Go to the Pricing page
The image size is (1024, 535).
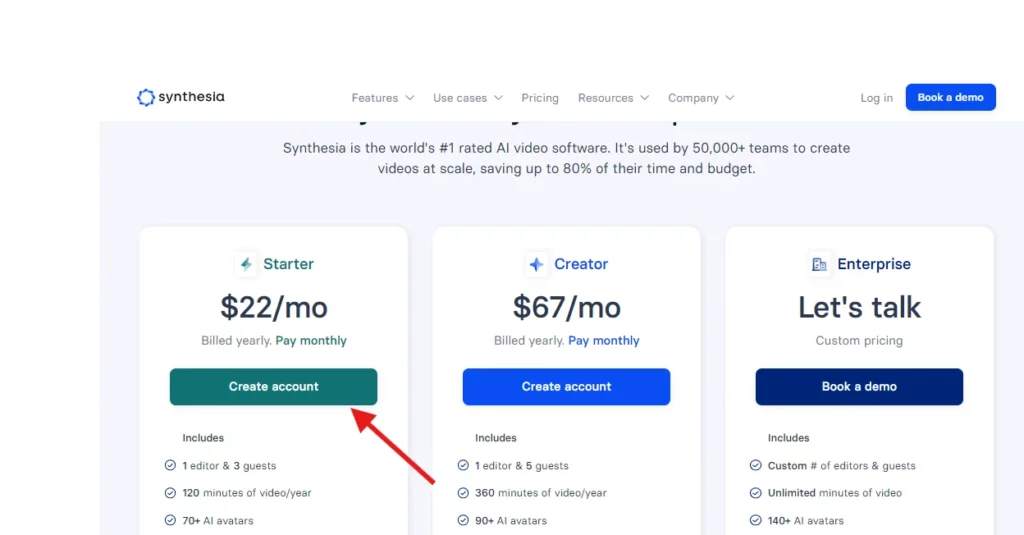tap(540, 98)
